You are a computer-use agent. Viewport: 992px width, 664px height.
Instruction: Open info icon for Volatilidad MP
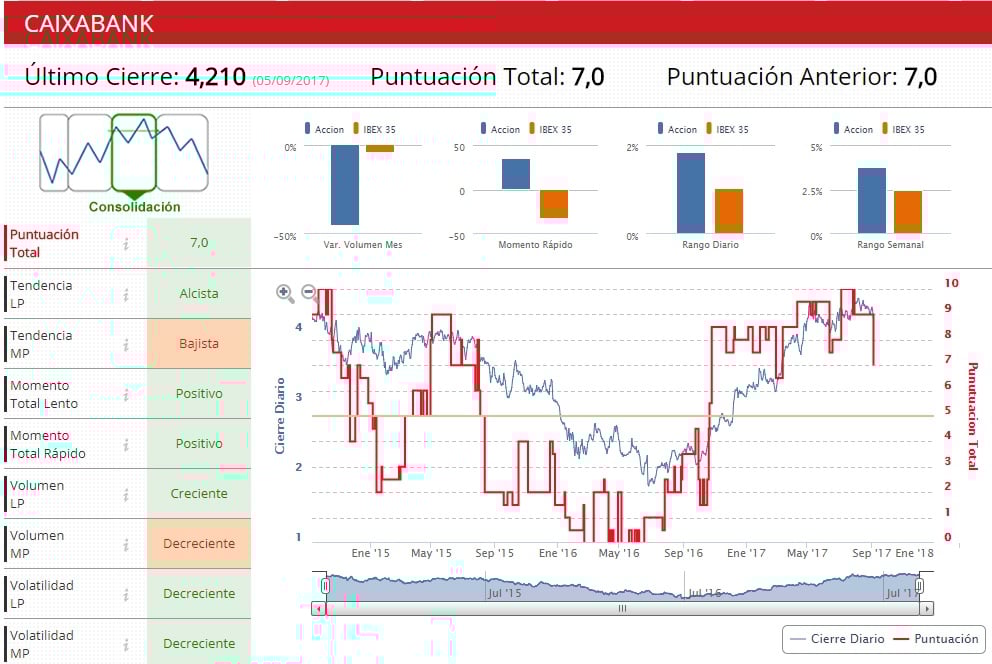coord(126,644)
